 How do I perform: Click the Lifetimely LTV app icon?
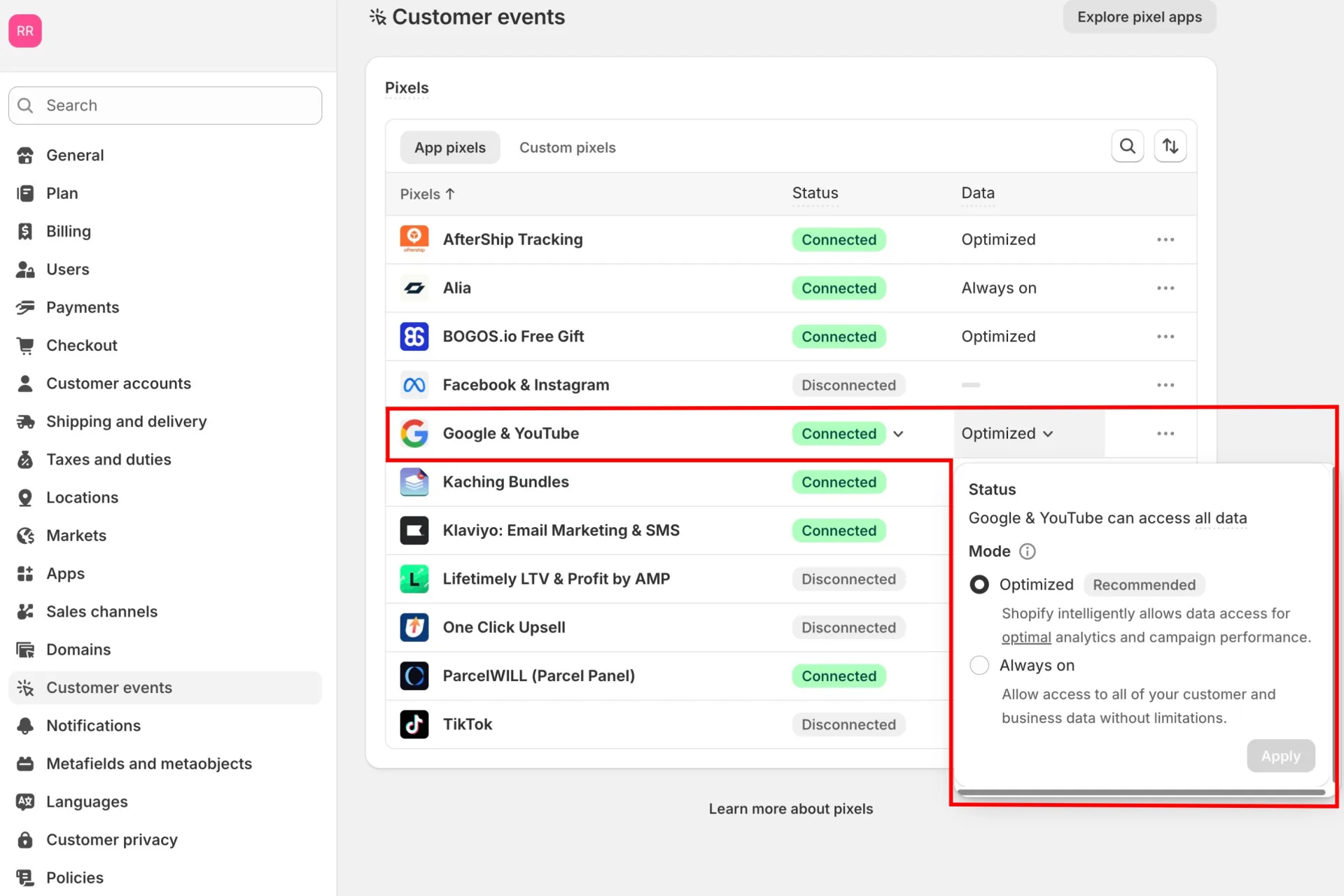pos(414,579)
